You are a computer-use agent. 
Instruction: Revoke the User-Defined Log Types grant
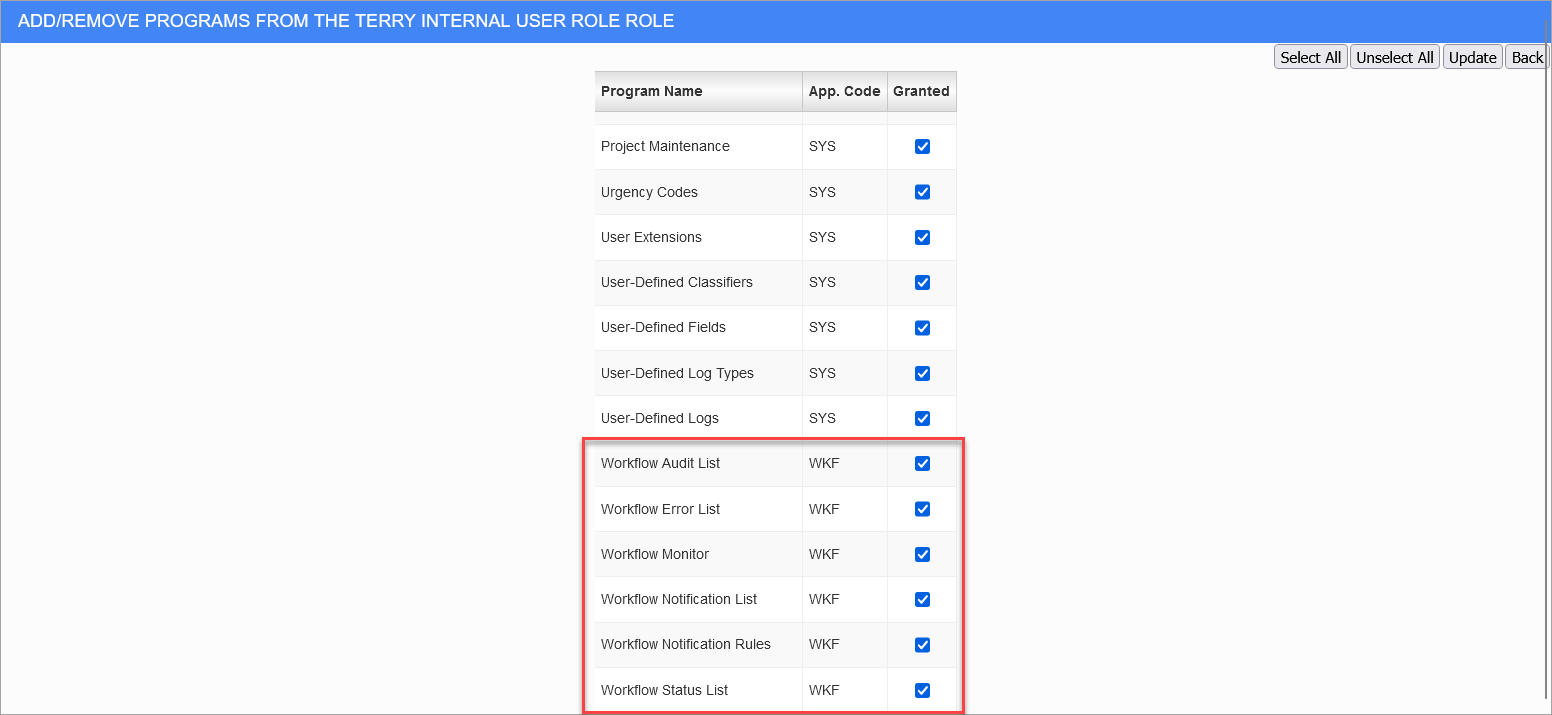922,373
